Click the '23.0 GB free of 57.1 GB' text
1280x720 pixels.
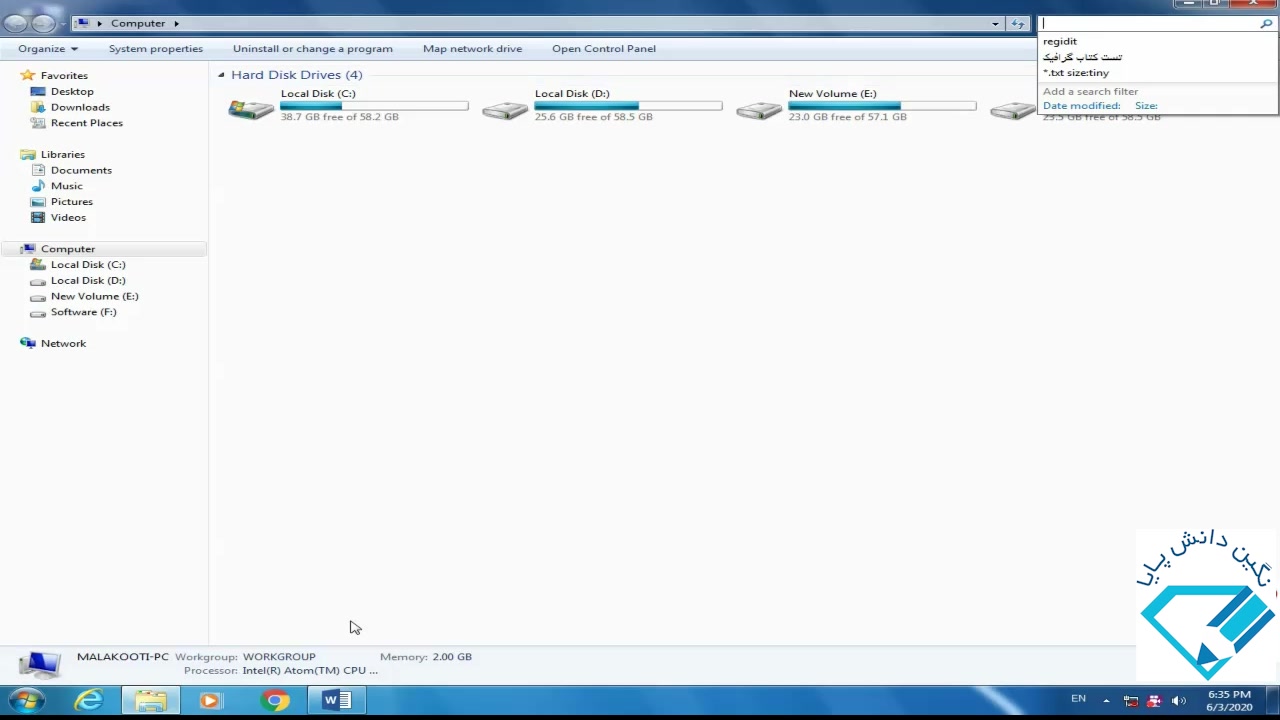click(x=848, y=117)
